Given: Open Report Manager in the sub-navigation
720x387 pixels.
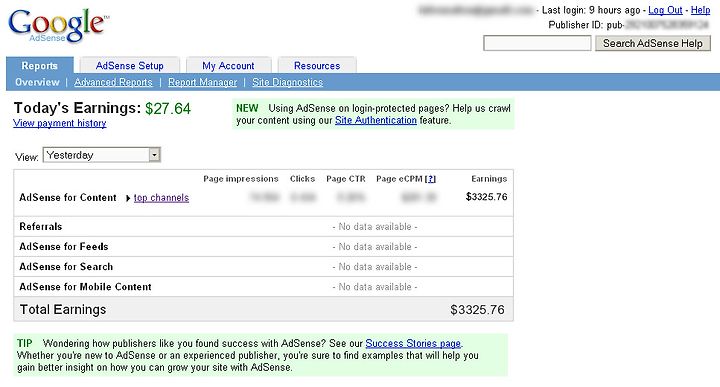Looking at the screenshot, I should [202, 82].
